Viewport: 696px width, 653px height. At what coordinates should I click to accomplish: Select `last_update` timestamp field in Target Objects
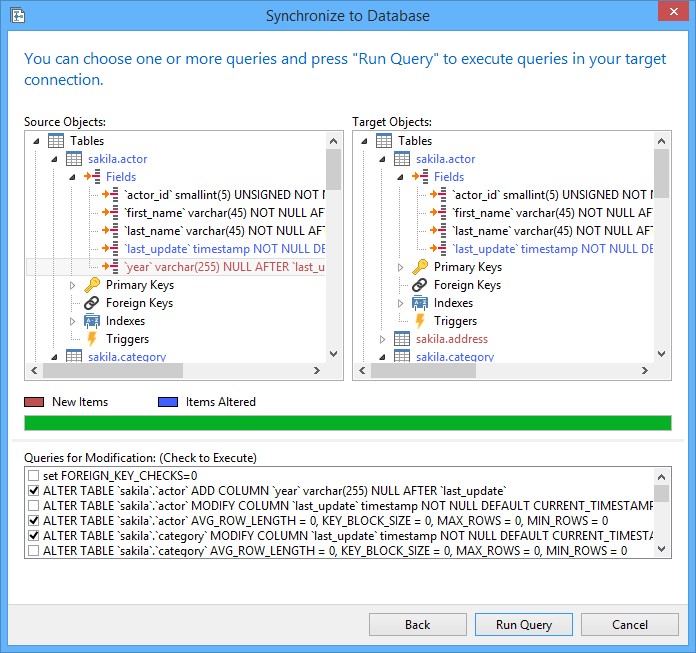[552, 249]
